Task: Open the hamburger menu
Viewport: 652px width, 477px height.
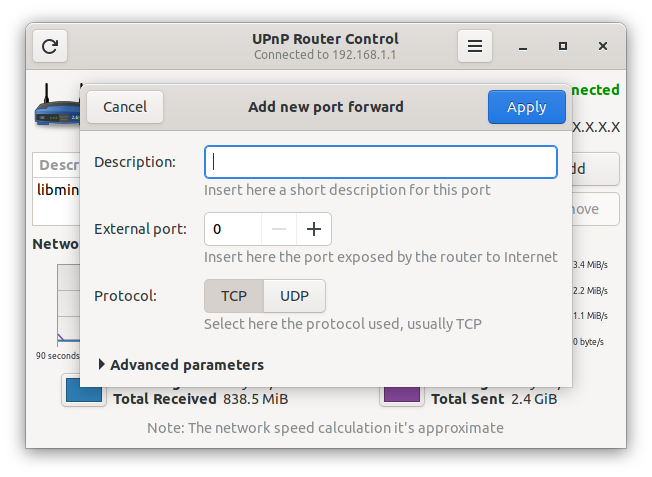Action: pos(475,46)
